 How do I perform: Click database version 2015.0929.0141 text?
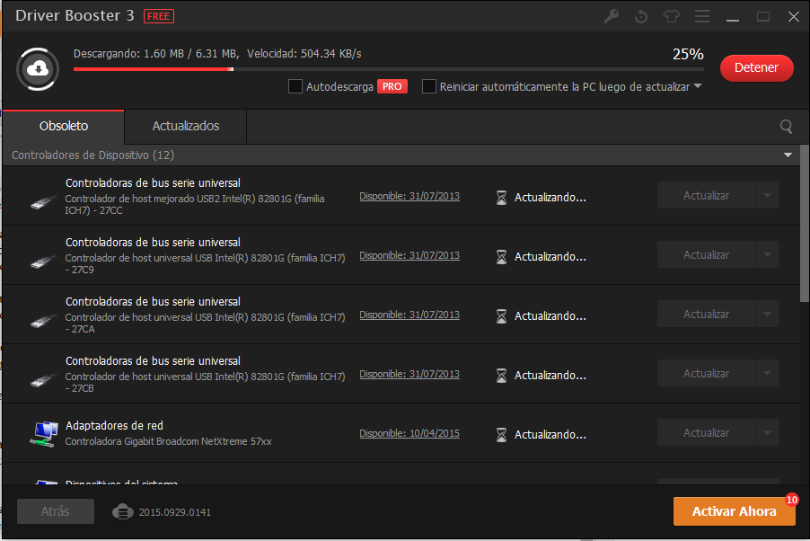[x=175, y=513]
